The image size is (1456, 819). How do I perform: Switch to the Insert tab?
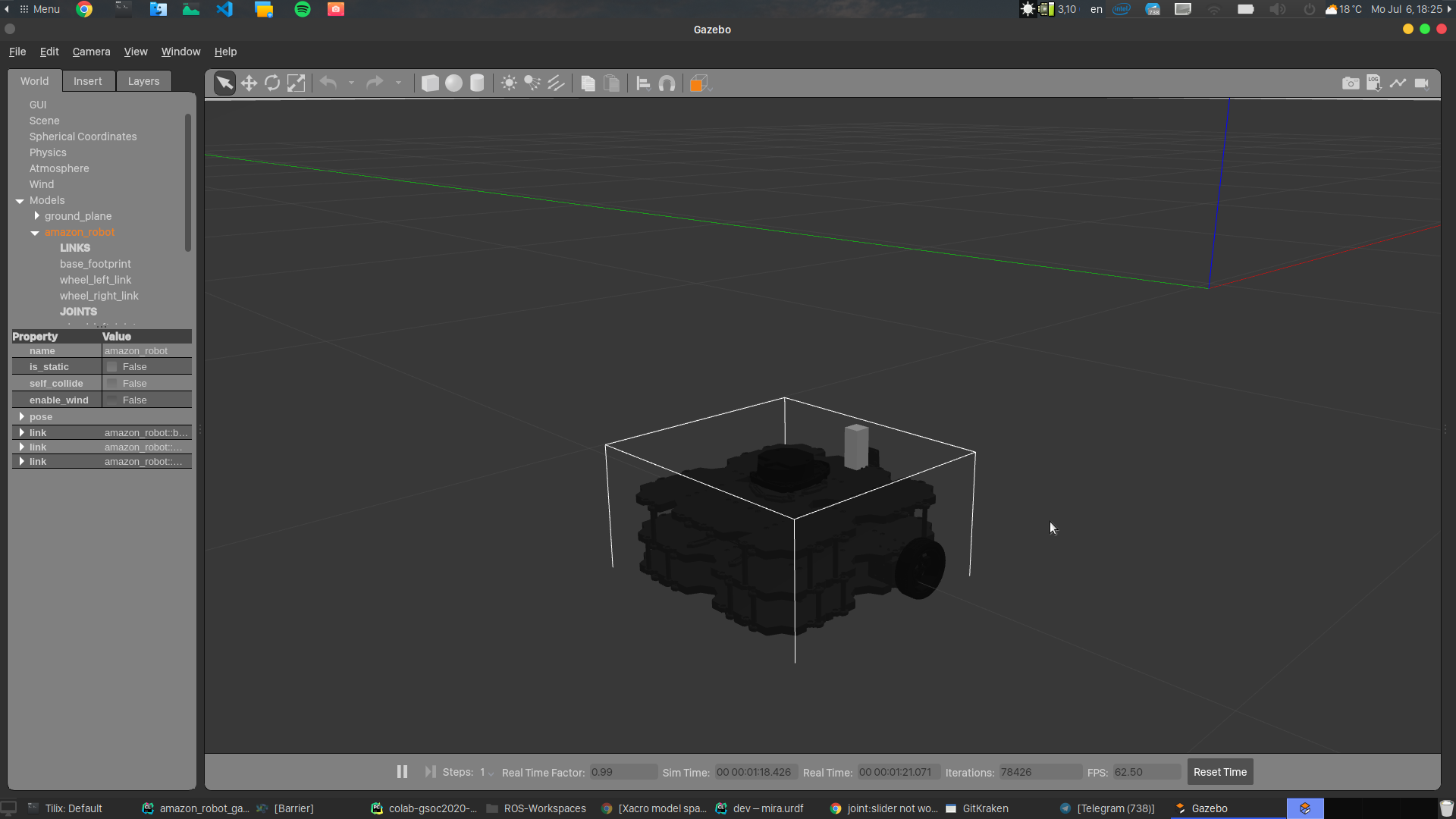(x=88, y=80)
